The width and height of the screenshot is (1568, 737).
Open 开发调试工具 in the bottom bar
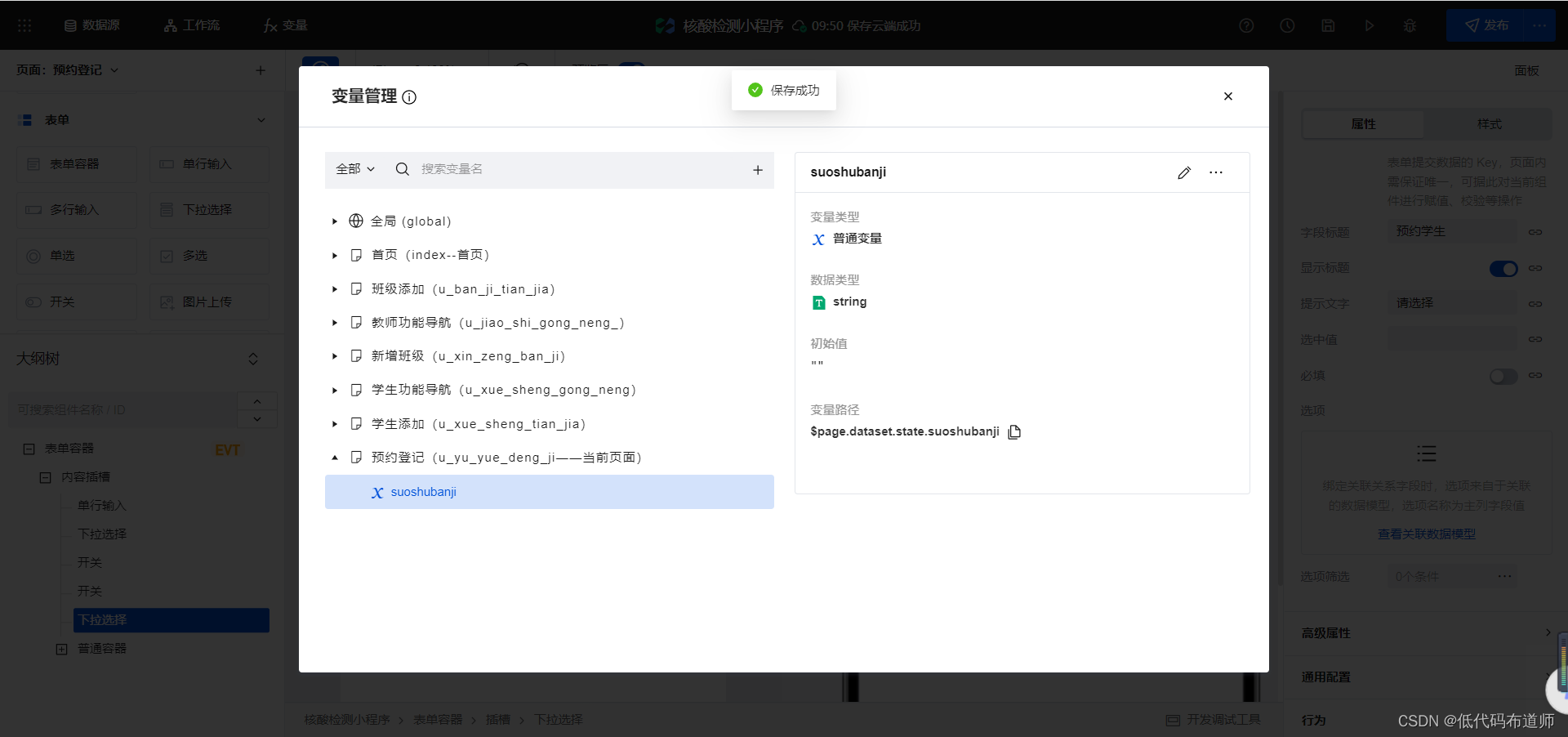tap(1214, 719)
